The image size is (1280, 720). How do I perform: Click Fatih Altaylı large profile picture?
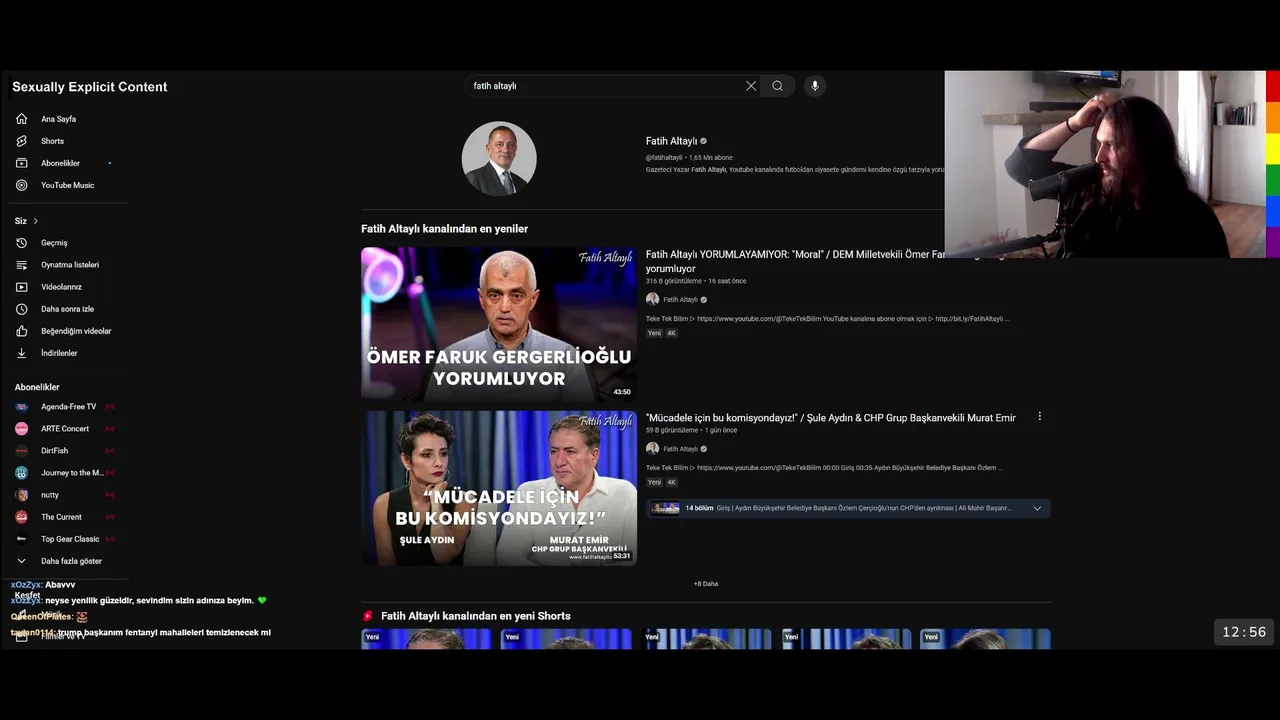[499, 159]
